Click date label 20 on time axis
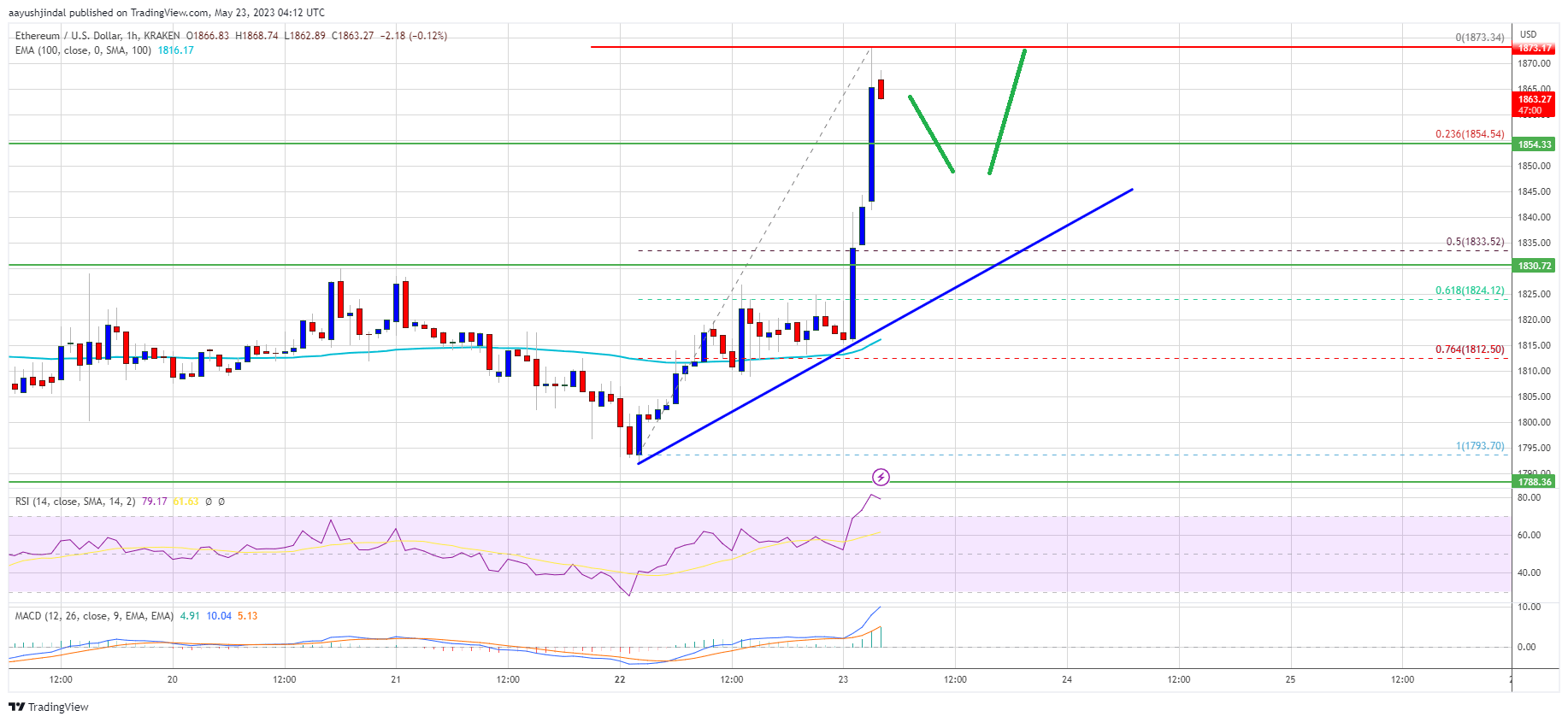 (x=173, y=680)
